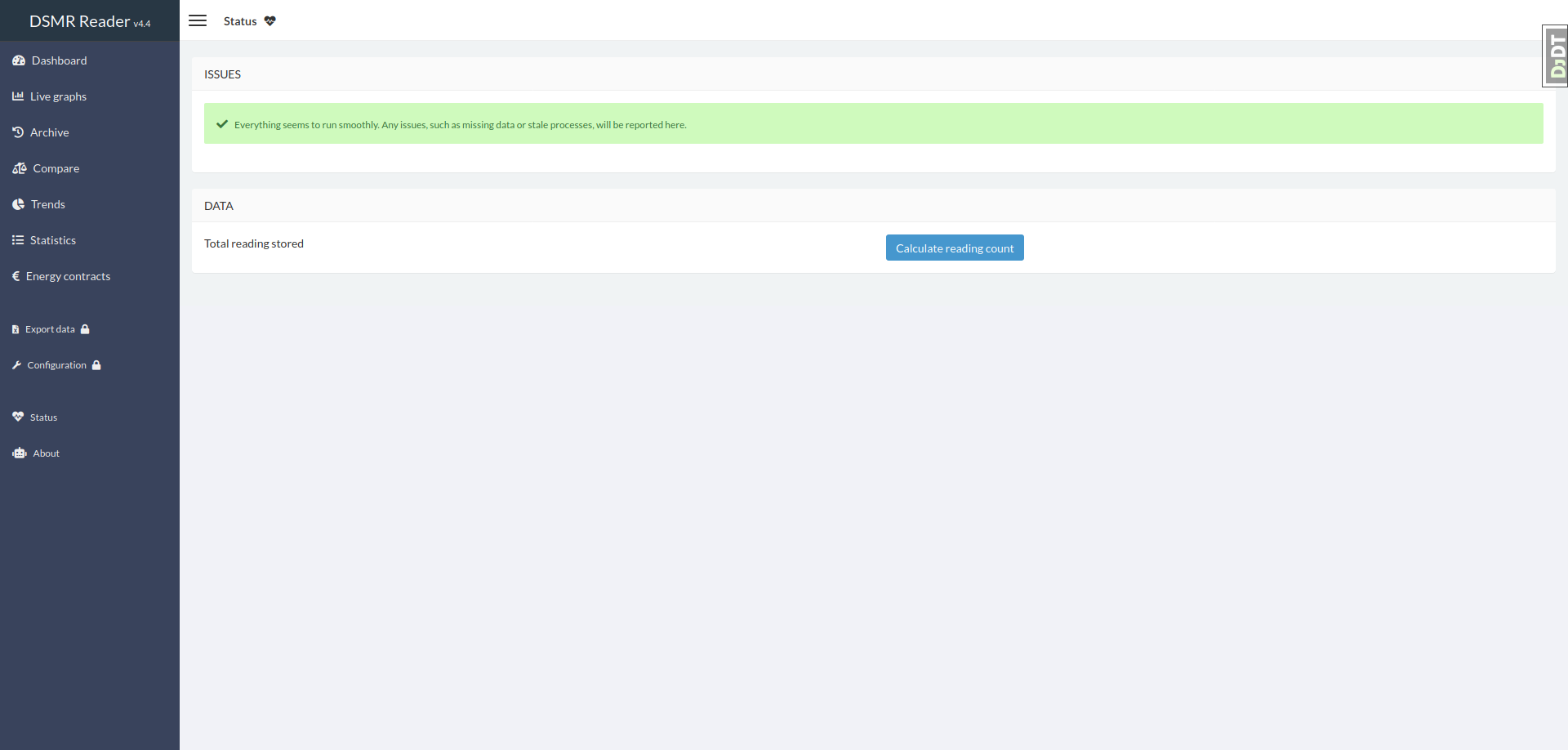Click the green checkmark in issues alert

click(x=222, y=124)
